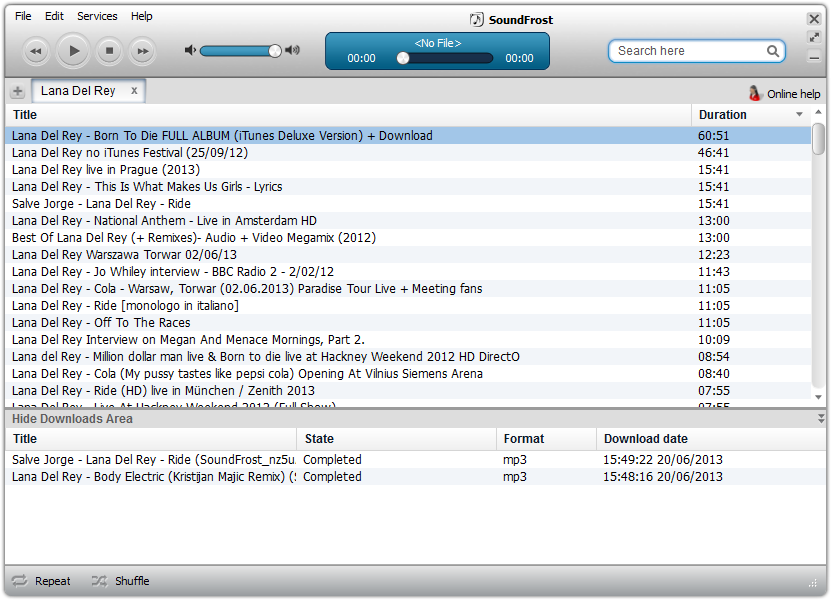Select 'Ride (HD) live in München' row
The image size is (831, 600).
click(408, 390)
